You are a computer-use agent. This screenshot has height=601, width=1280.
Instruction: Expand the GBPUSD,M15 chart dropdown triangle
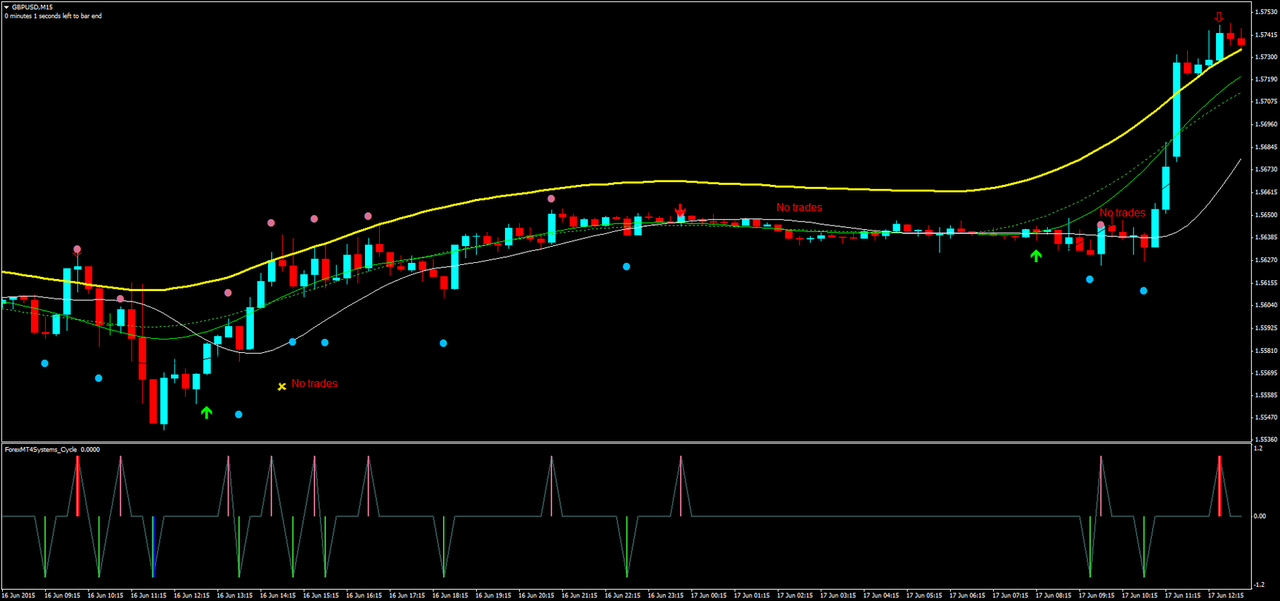pos(6,4)
